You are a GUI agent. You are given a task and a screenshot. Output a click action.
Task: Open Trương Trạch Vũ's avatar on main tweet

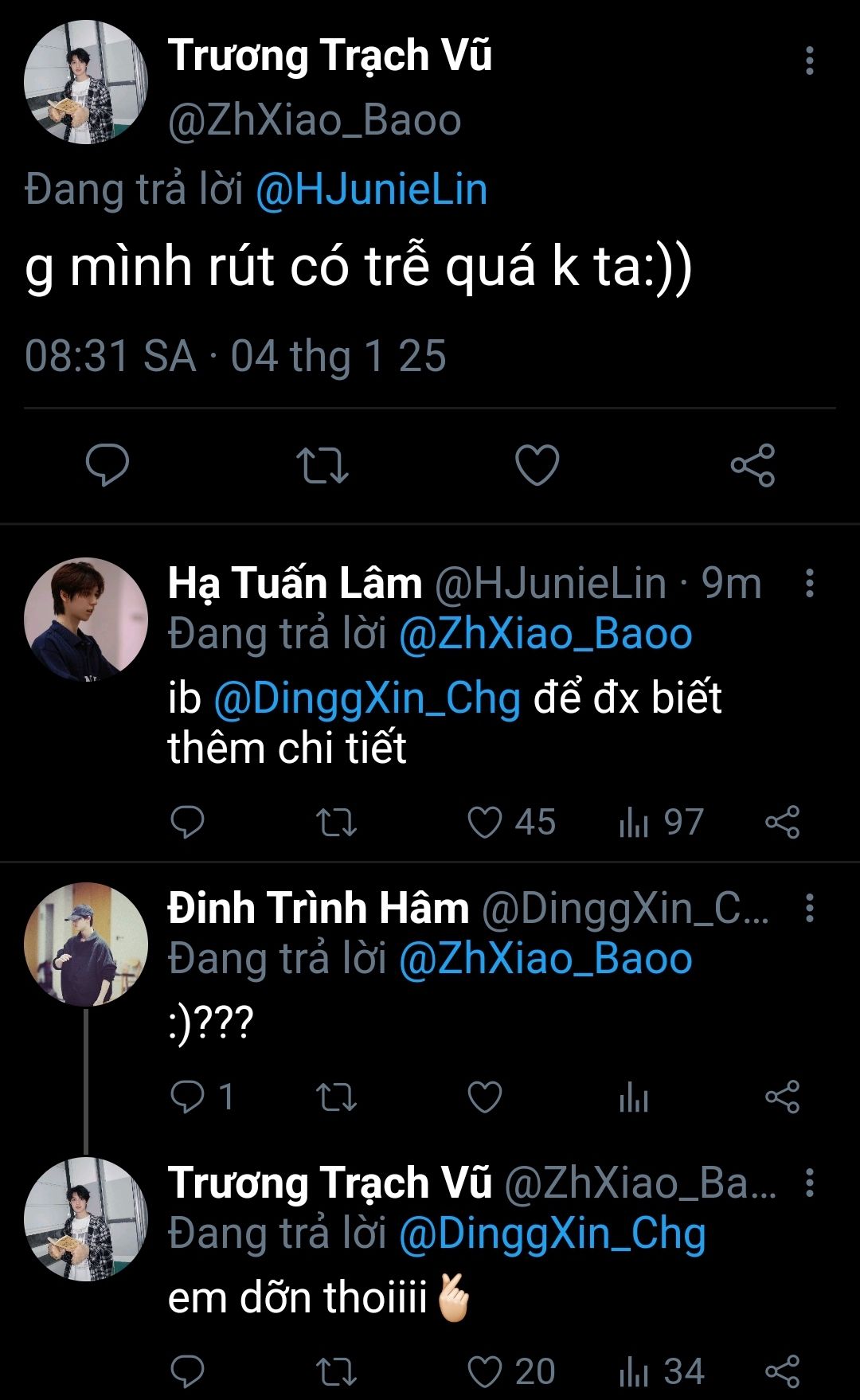(x=86, y=82)
